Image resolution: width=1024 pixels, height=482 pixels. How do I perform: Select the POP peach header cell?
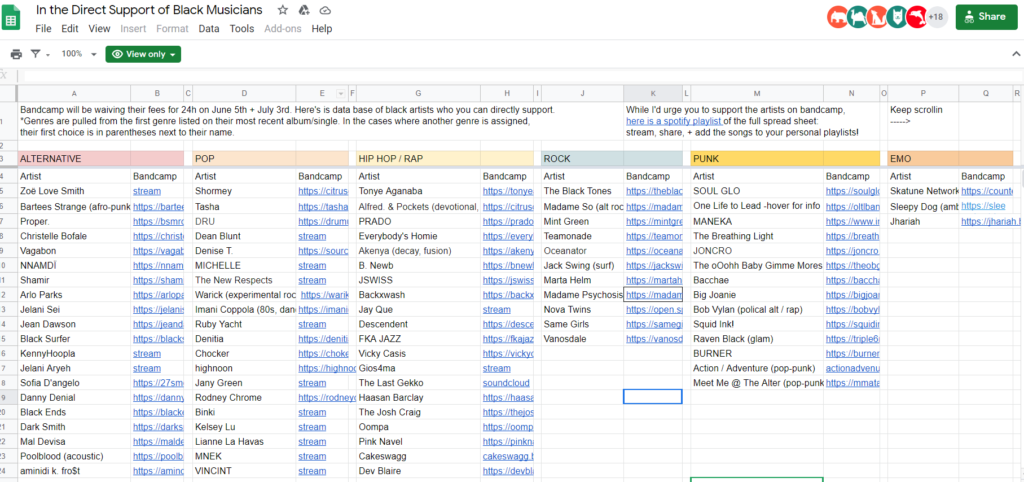(x=244, y=159)
